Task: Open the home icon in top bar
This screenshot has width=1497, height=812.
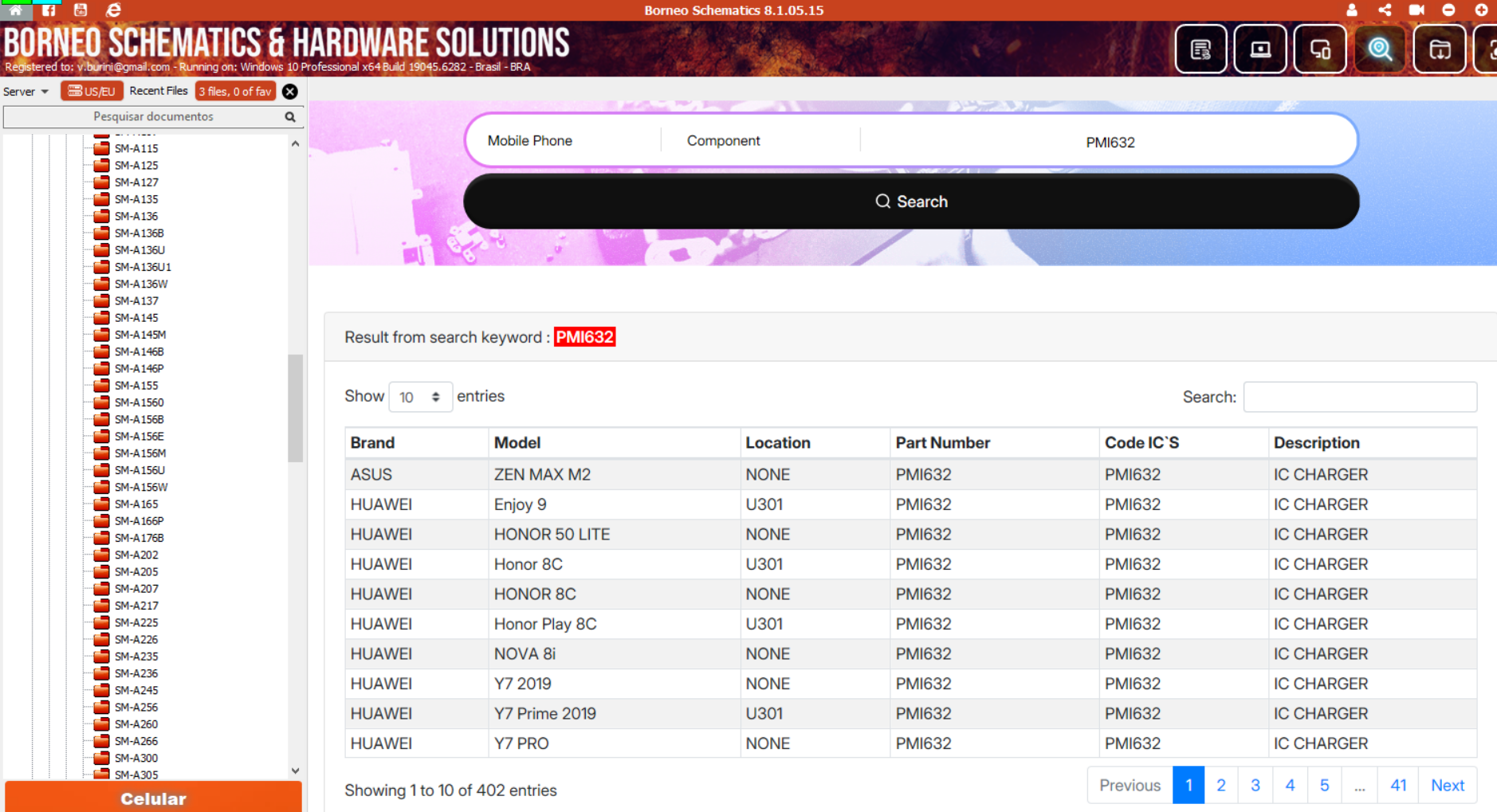Action: [15, 10]
